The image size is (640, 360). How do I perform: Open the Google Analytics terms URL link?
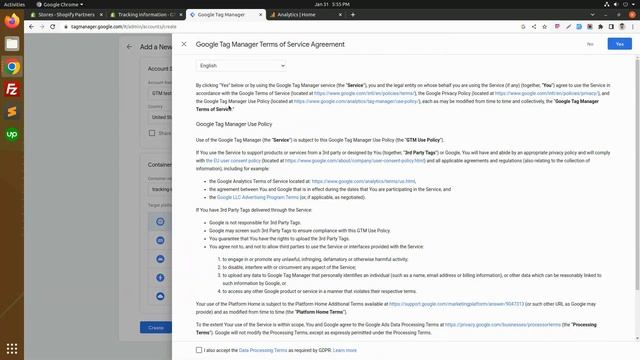click(363, 181)
